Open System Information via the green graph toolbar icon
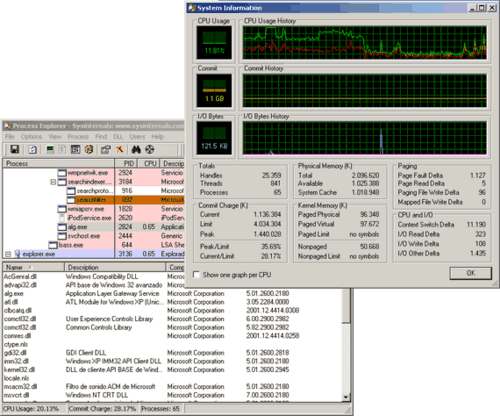500x416 pixels. [x=50, y=149]
